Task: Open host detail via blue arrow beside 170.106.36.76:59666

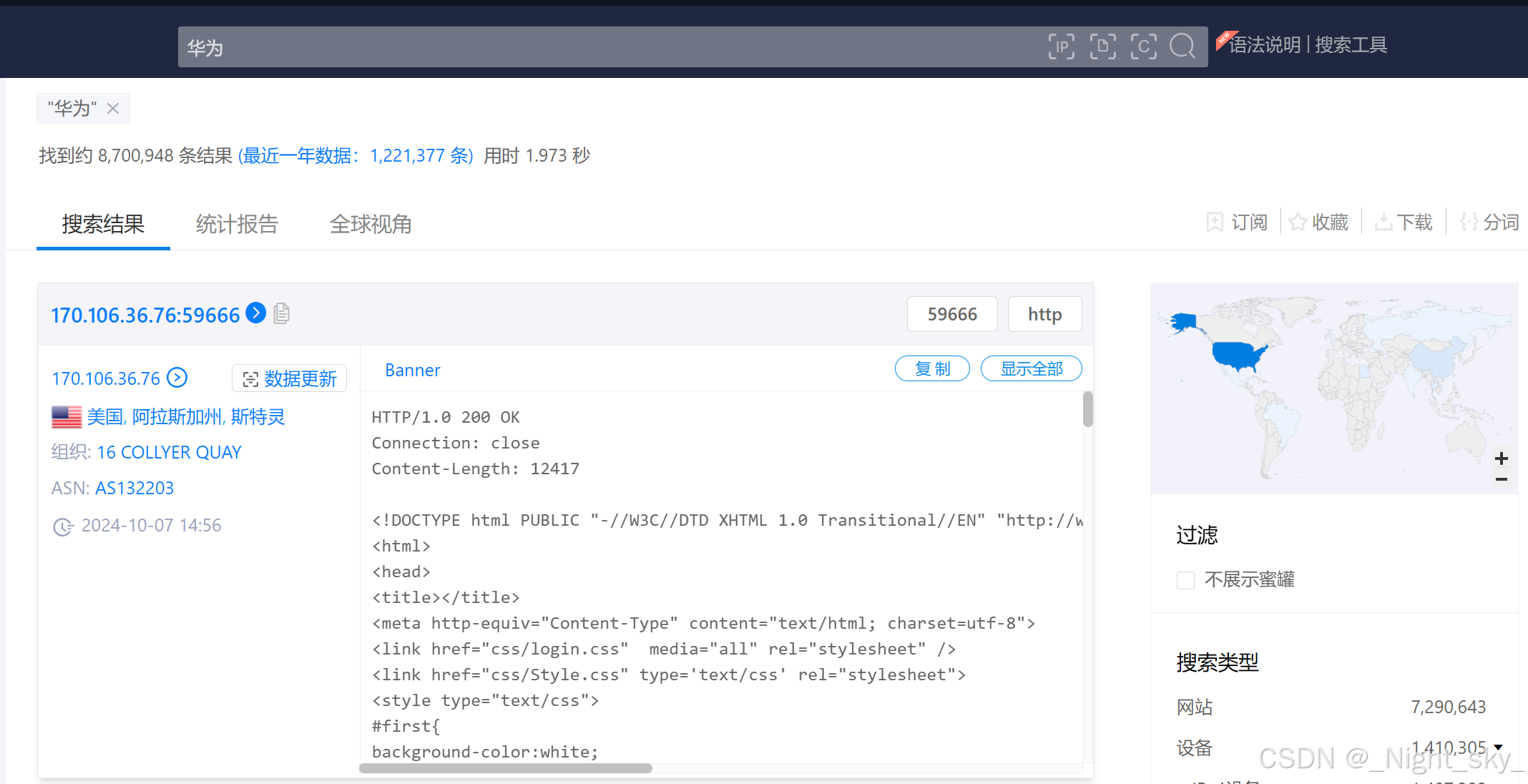Action: click(256, 313)
